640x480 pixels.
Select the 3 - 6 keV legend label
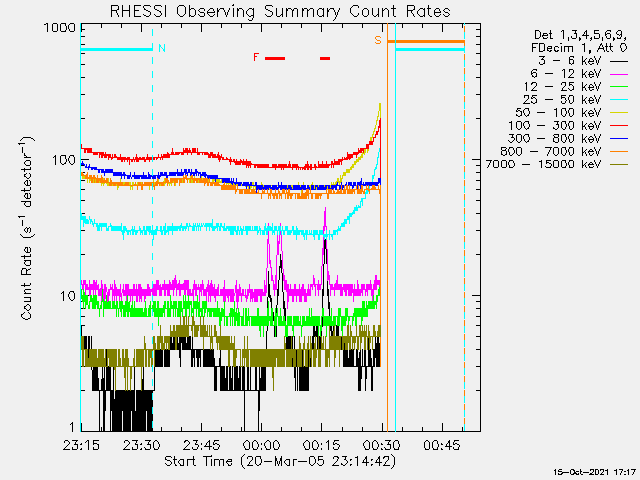click(570, 61)
